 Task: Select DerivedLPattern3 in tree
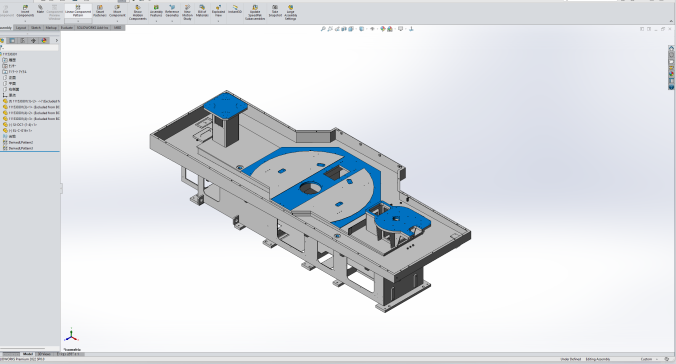[x=18, y=148]
